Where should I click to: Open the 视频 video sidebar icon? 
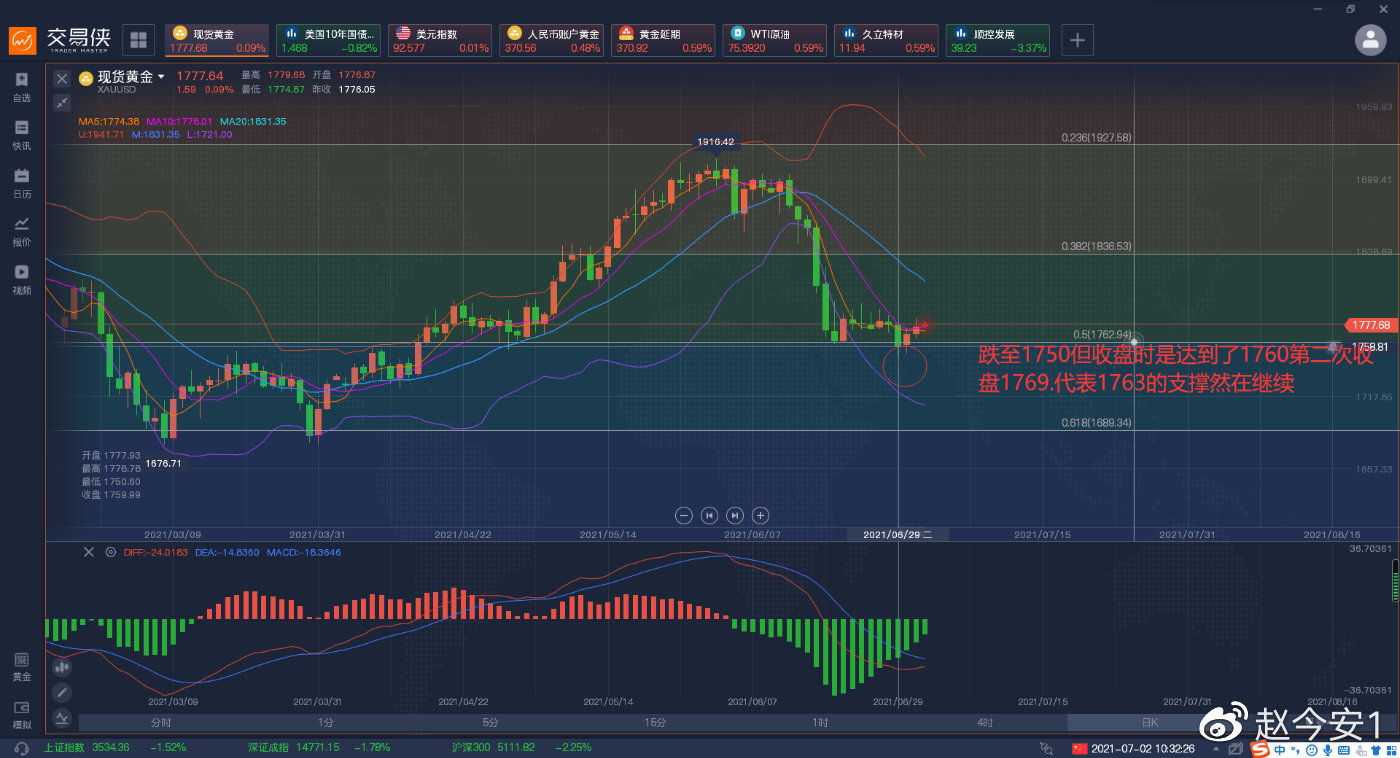click(x=22, y=279)
